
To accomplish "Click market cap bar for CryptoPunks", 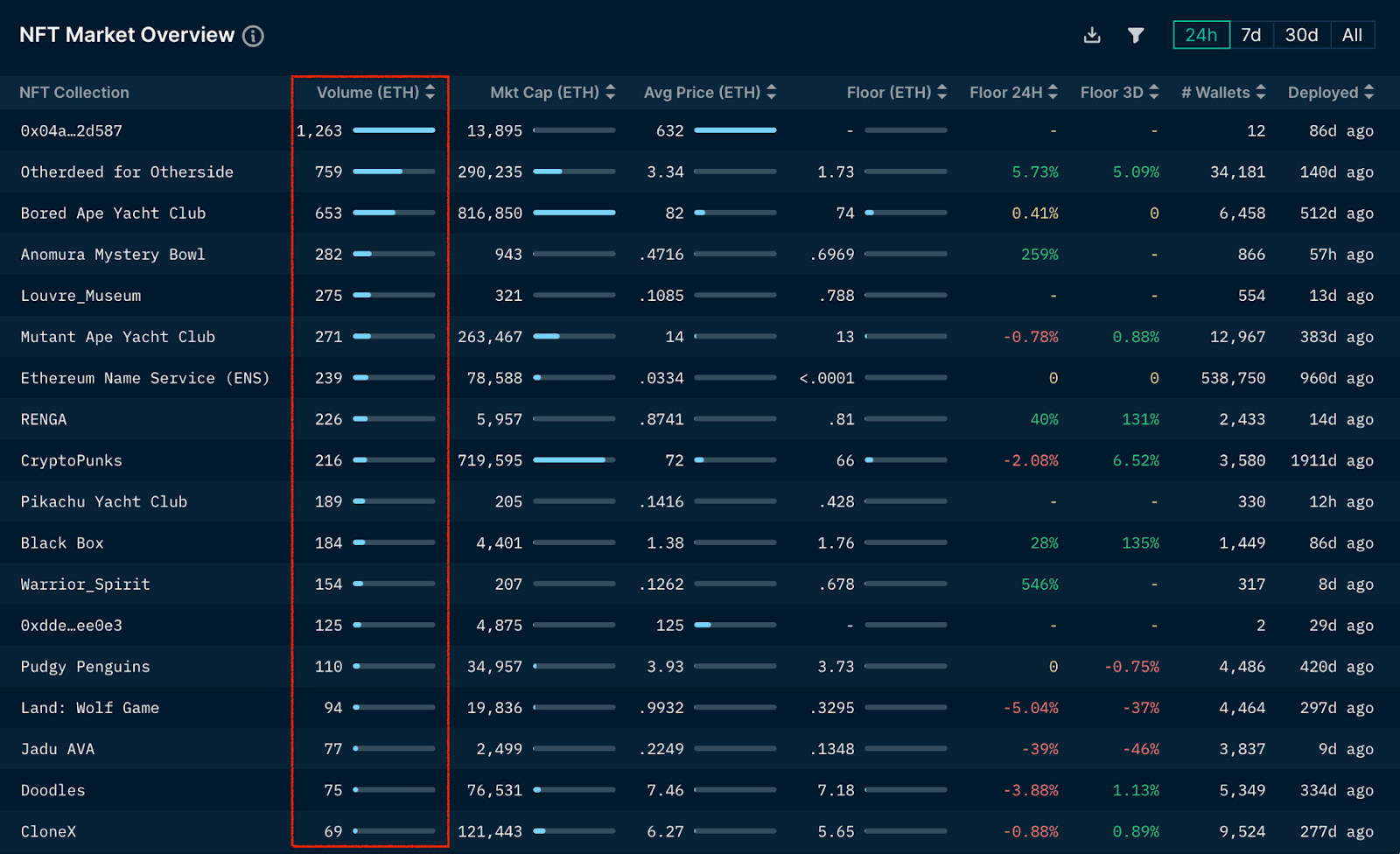I will click(574, 460).
